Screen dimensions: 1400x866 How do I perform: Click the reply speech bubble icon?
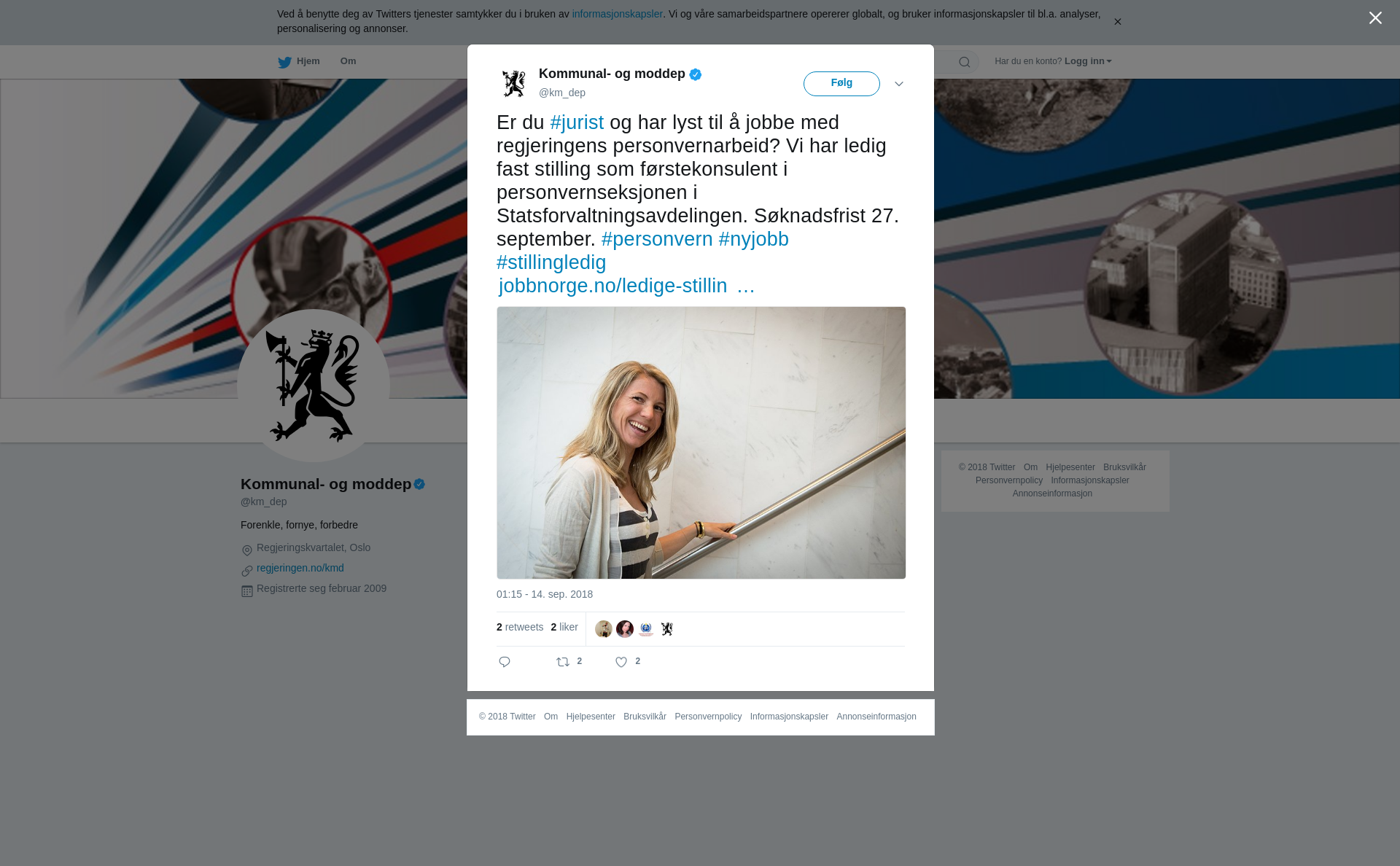coord(505,662)
